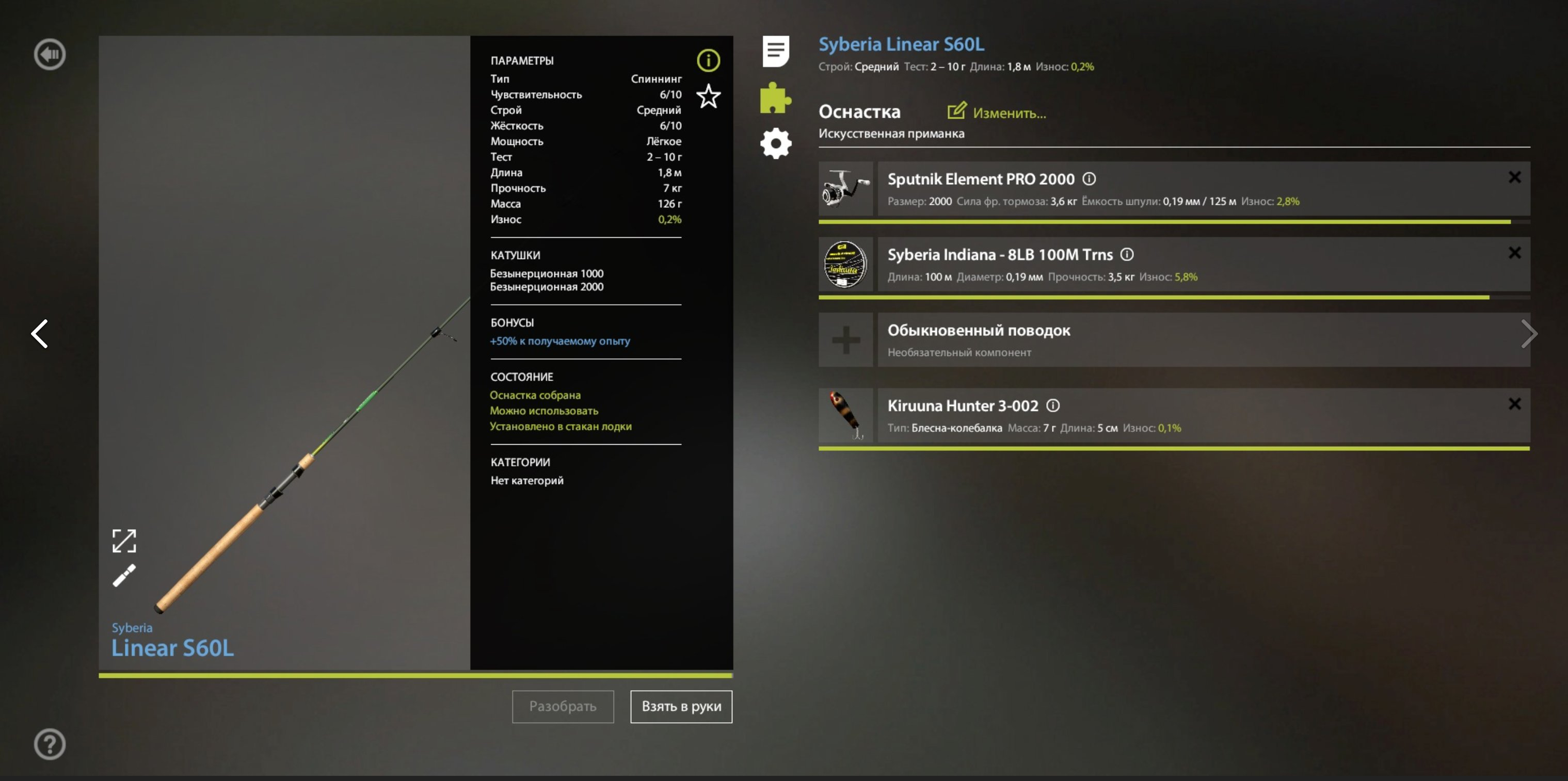
Task: Show info for Syberia Indiana line
Action: [x=1127, y=254]
